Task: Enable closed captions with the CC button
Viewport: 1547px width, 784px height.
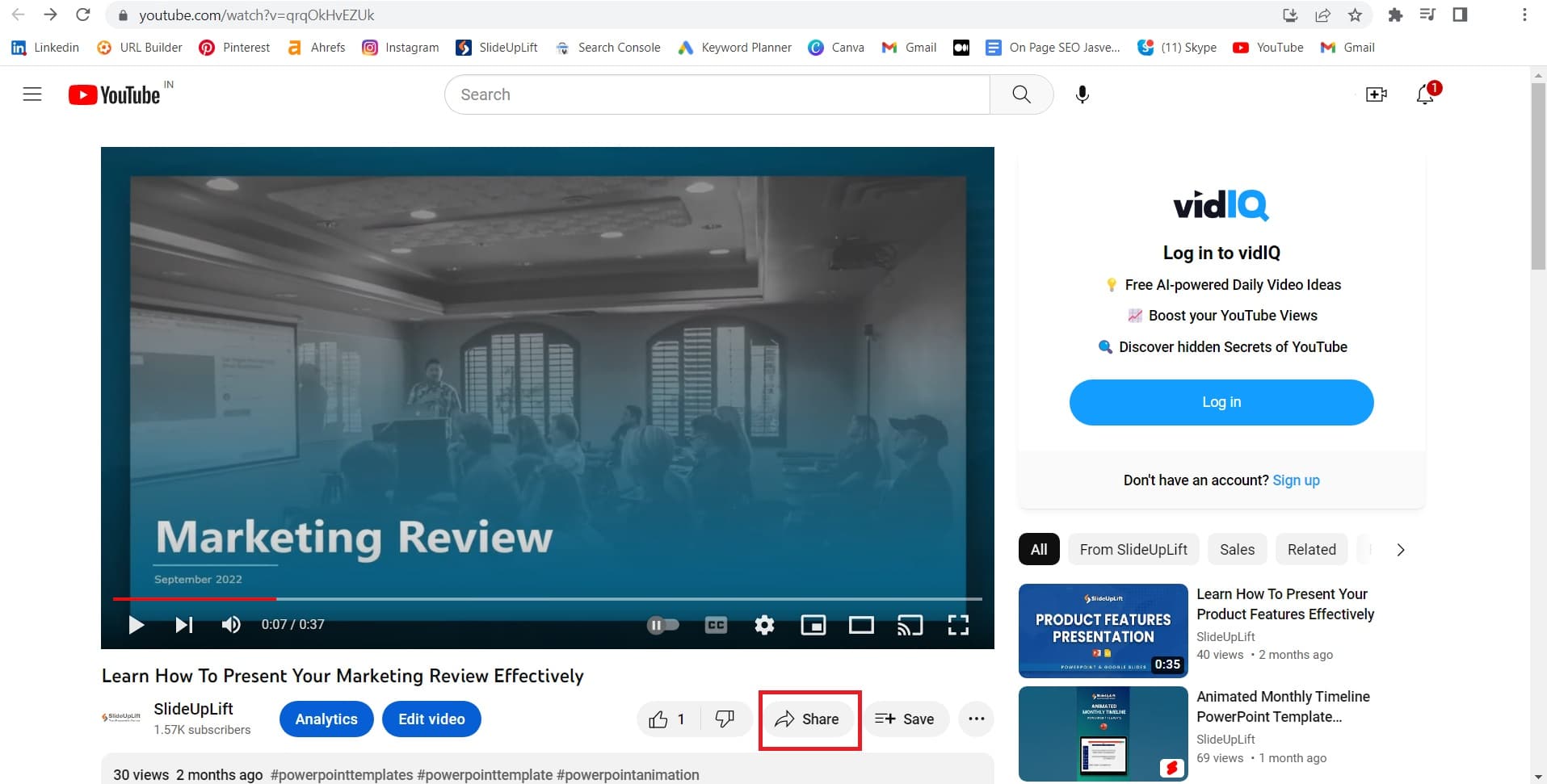Action: (716, 624)
